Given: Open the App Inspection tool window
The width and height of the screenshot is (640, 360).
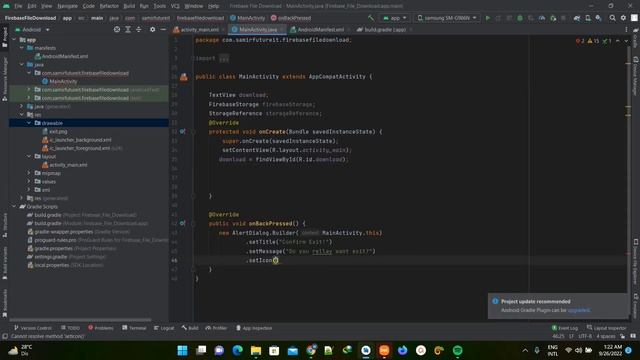Looking at the screenshot, I should [x=254, y=328].
